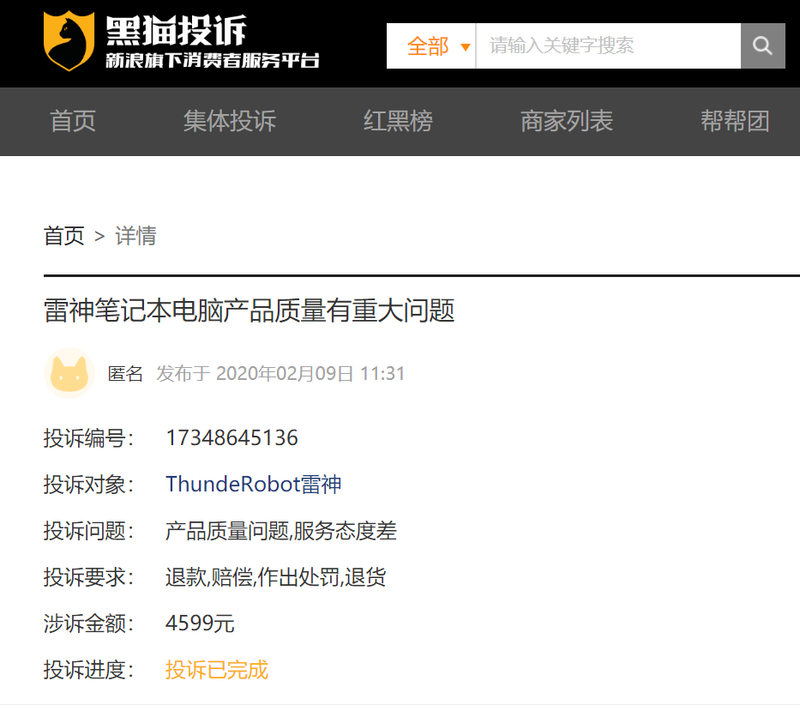The width and height of the screenshot is (800, 711).
Task: Click the anonymous user cat avatar
Action: [69, 373]
